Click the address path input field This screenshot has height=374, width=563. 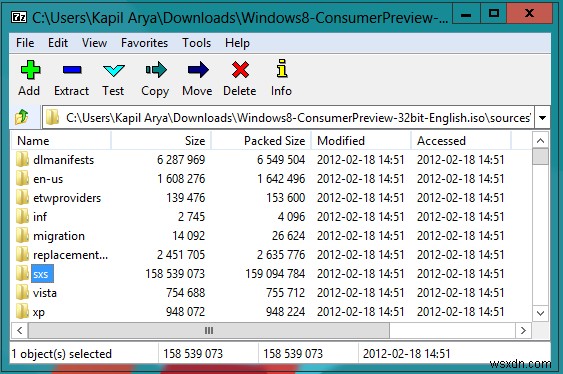pos(288,117)
